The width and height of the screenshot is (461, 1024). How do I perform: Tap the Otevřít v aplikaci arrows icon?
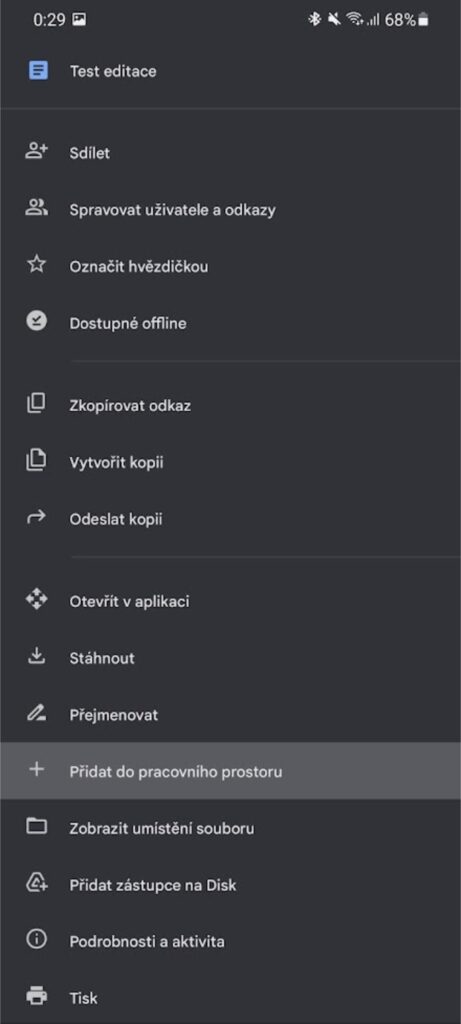[x=37, y=599]
